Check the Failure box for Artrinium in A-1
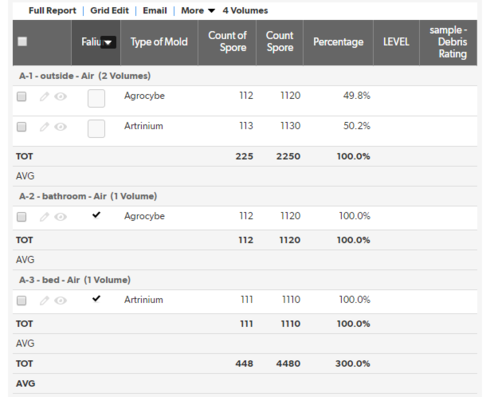This screenshot has height=397, width=490. click(96, 129)
